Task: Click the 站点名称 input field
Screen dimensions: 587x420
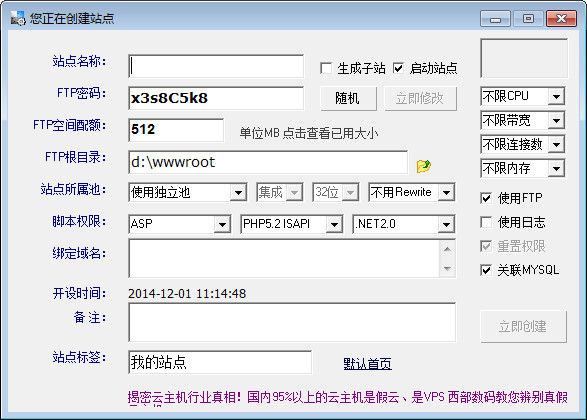Action: tap(216, 66)
